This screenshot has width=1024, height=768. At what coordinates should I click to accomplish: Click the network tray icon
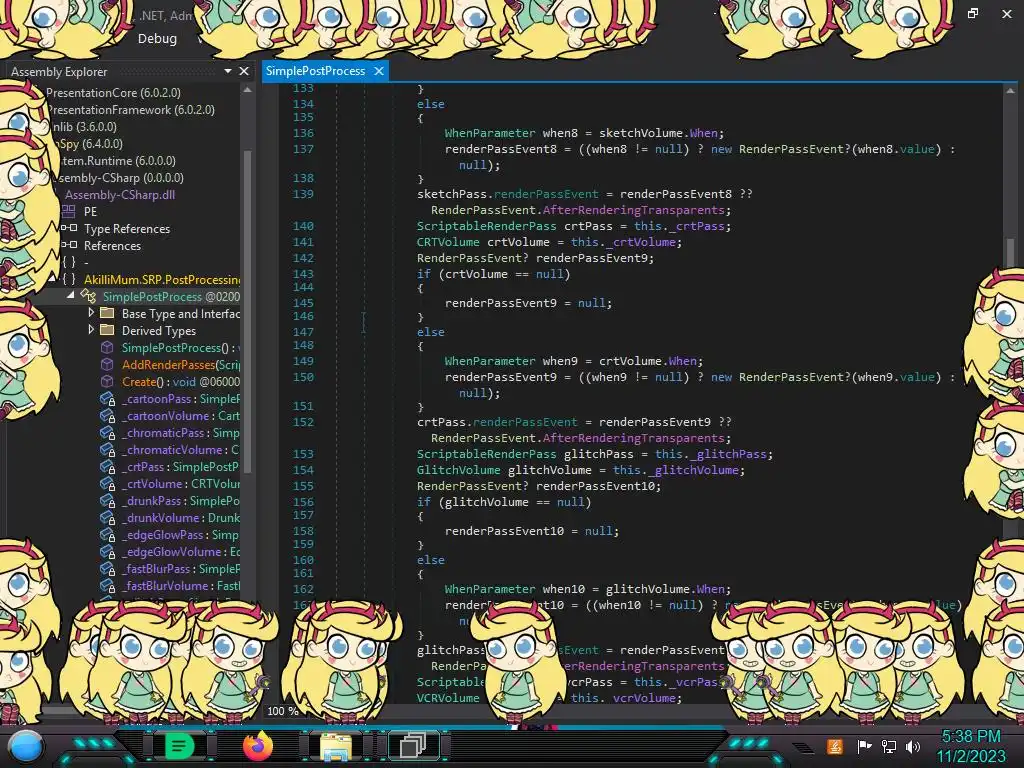pos(889,746)
